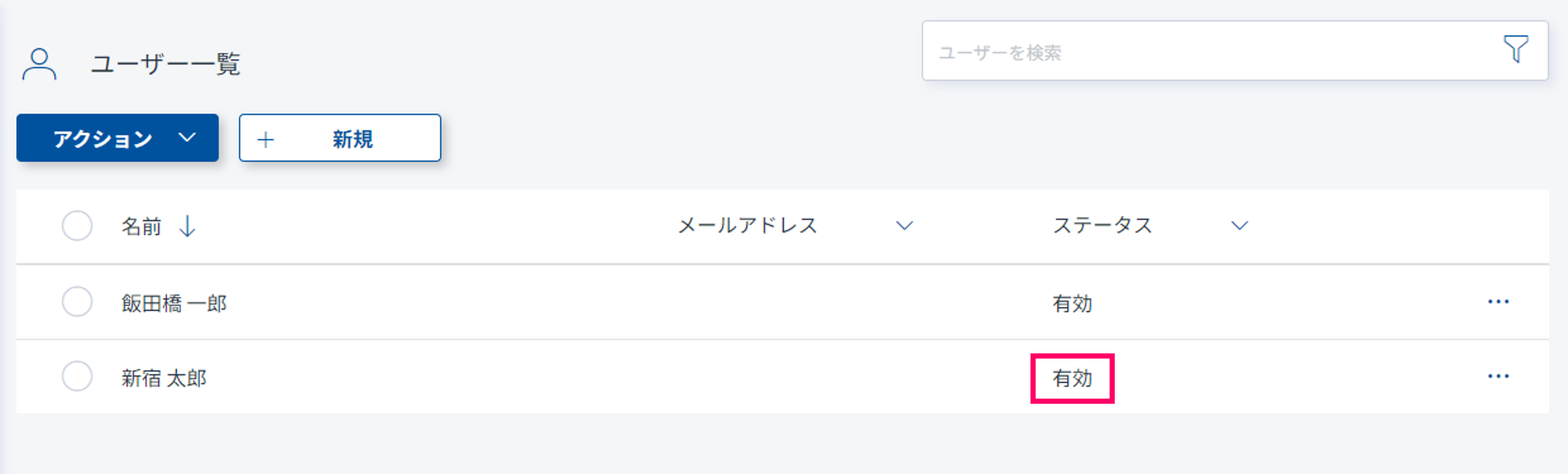Click the メールアドレス column header label
This screenshot has width=1568, height=474.
(x=748, y=226)
